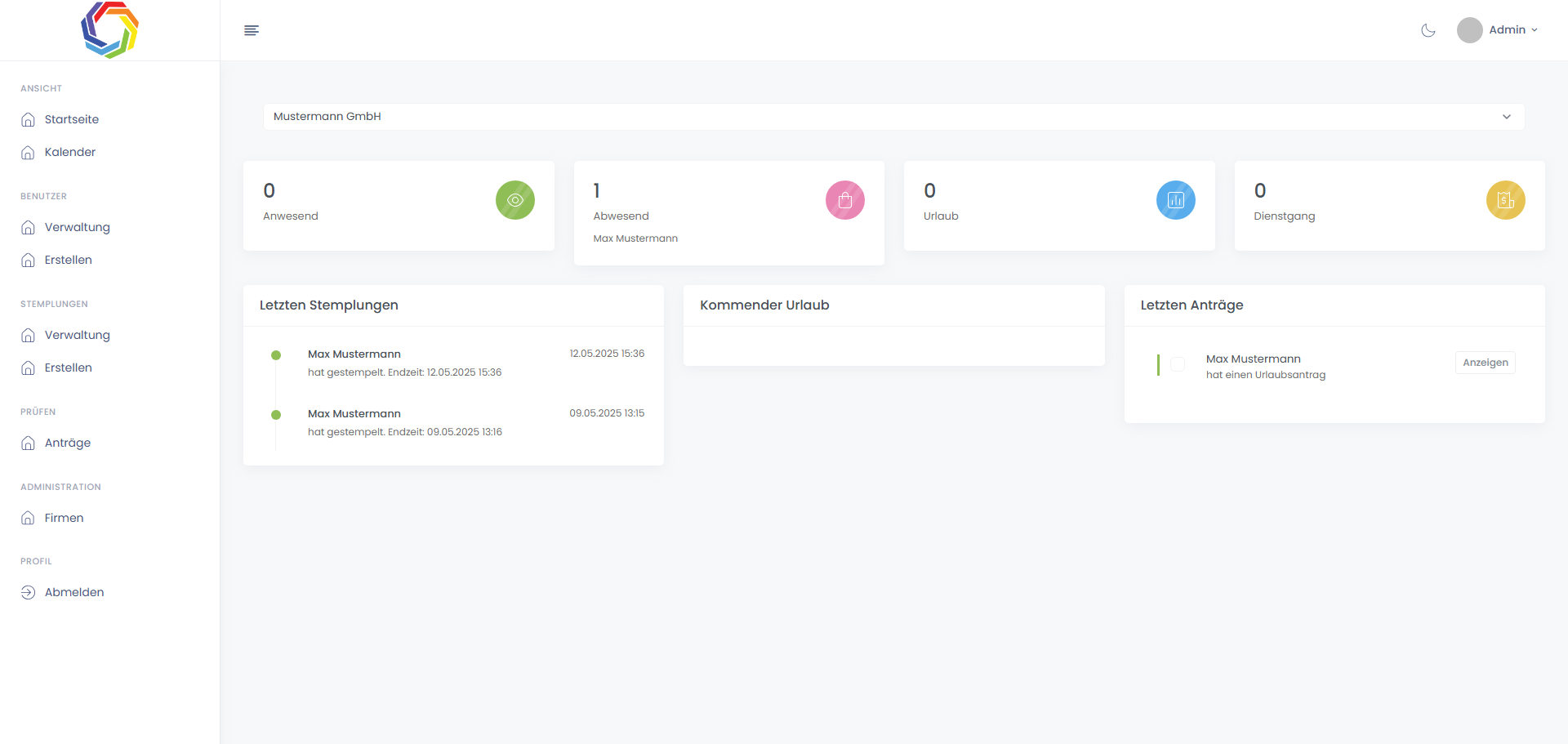
Task: Click Abmelden to log out
Action: click(x=74, y=592)
